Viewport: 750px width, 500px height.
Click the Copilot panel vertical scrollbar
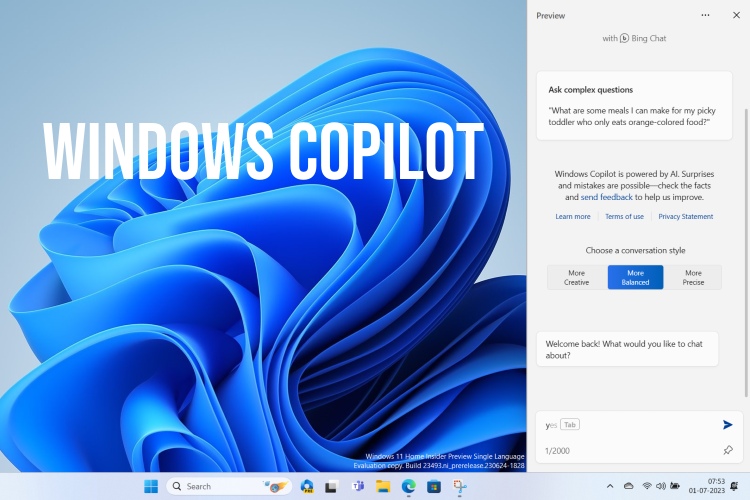[x=746, y=253]
